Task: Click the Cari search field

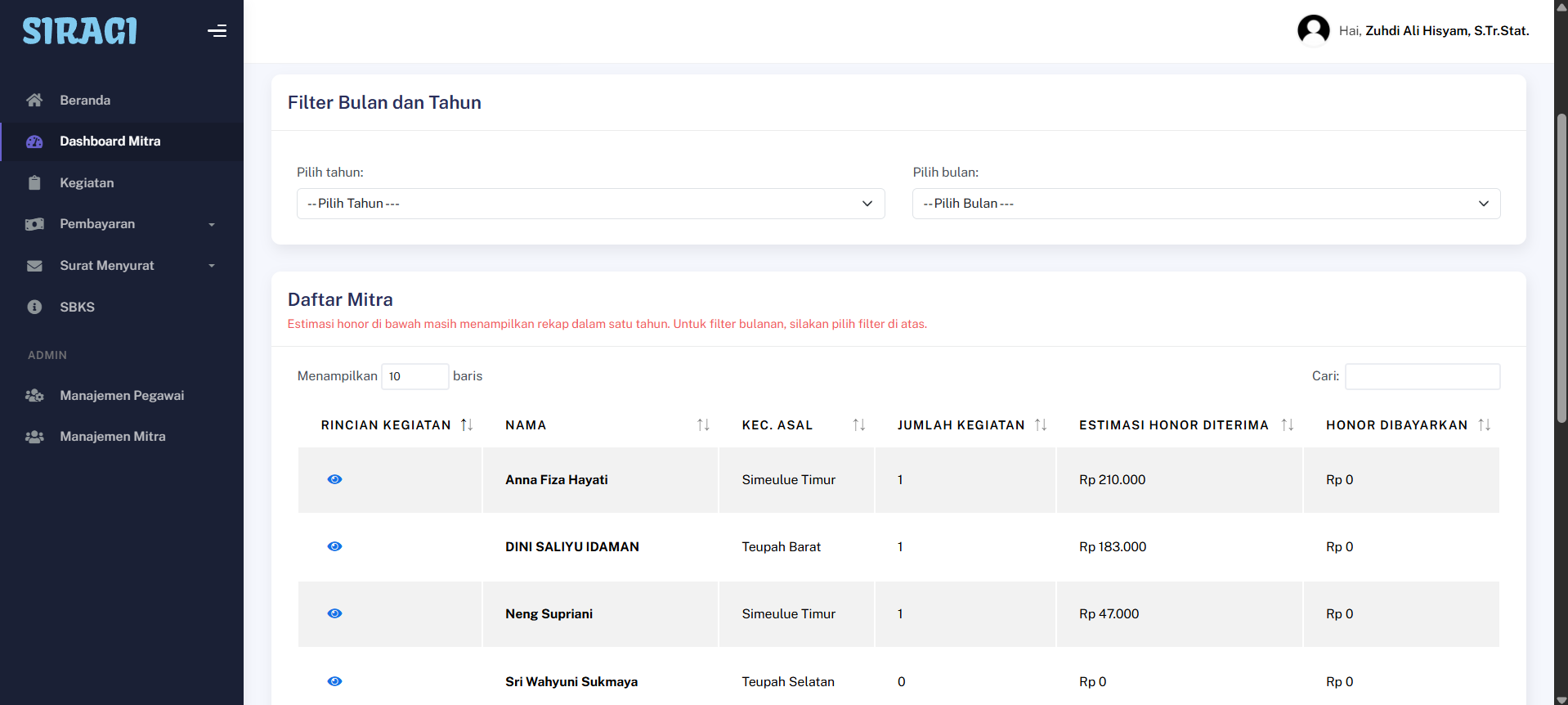Action: tap(1422, 376)
